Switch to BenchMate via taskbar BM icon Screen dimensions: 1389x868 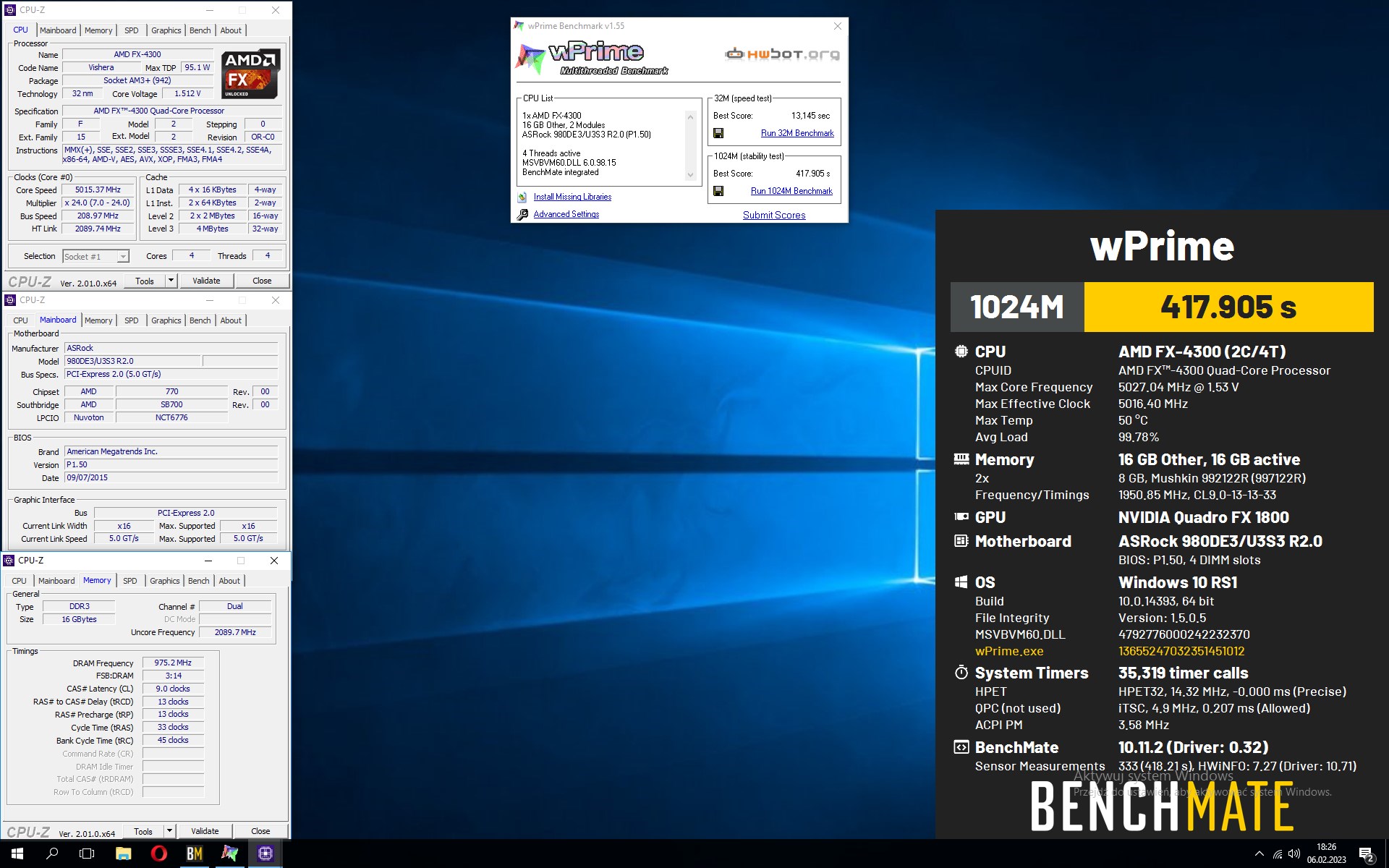click(x=195, y=854)
